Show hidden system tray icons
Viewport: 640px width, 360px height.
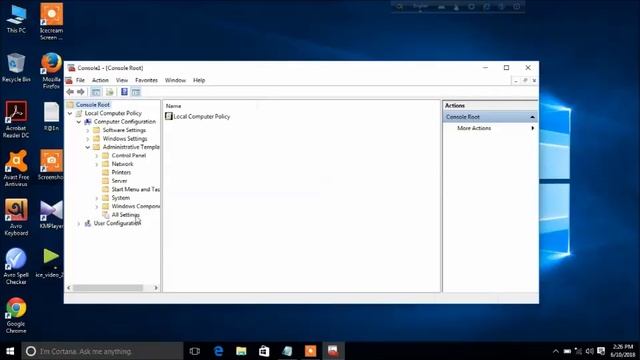[556, 351]
